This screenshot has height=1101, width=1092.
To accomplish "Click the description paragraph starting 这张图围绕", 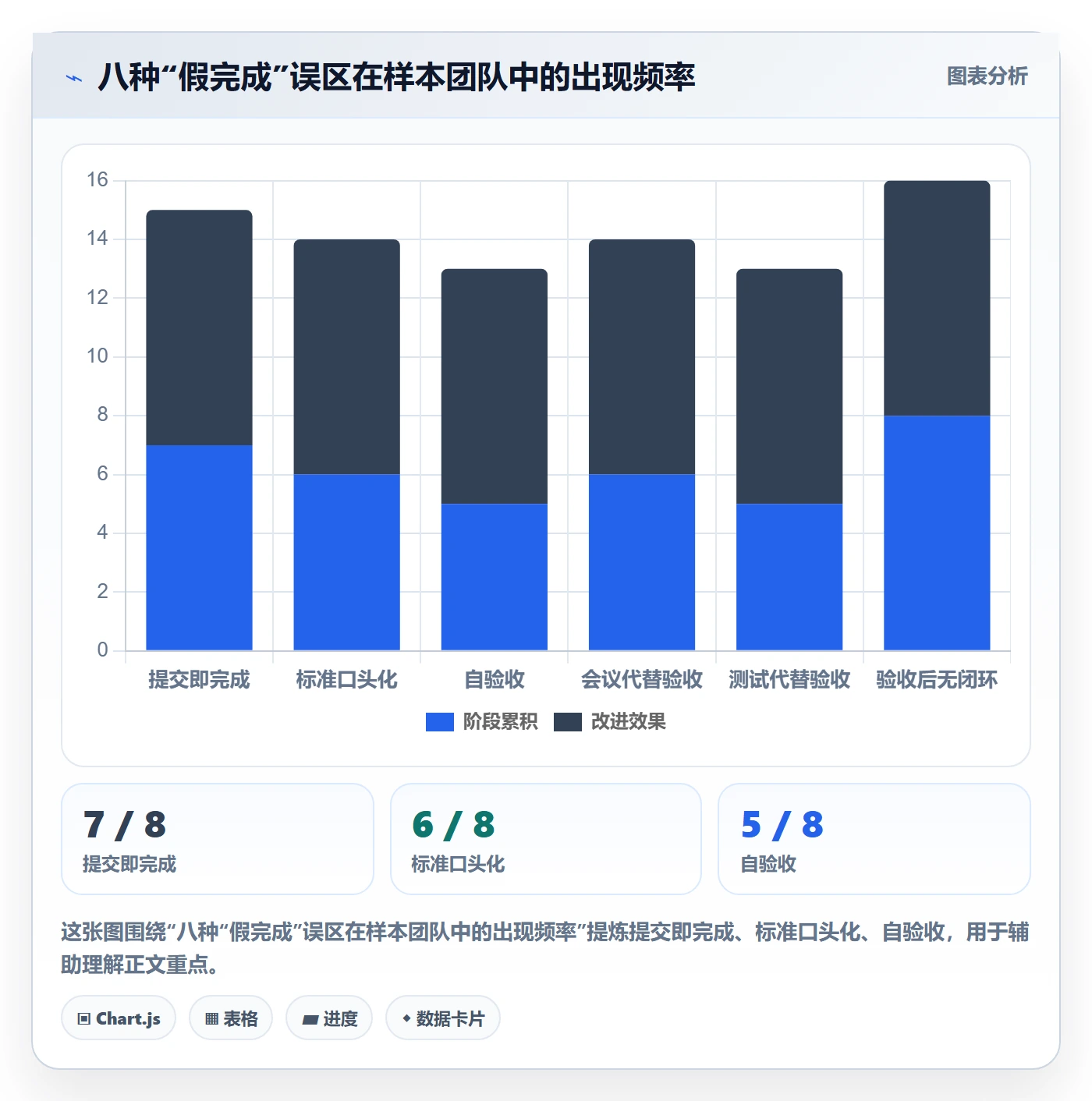I will click(x=545, y=948).
